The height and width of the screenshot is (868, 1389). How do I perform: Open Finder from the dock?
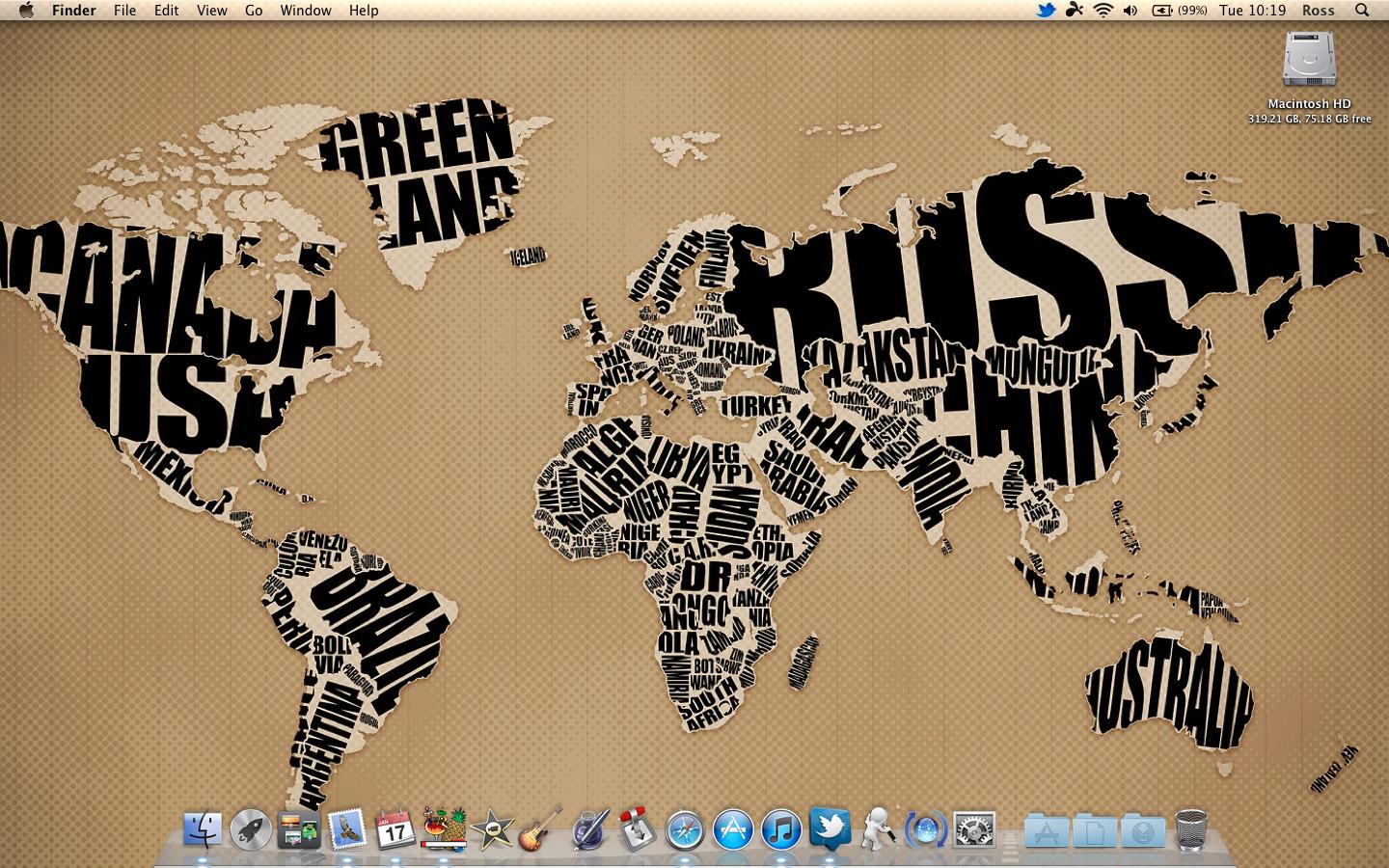coord(203,829)
